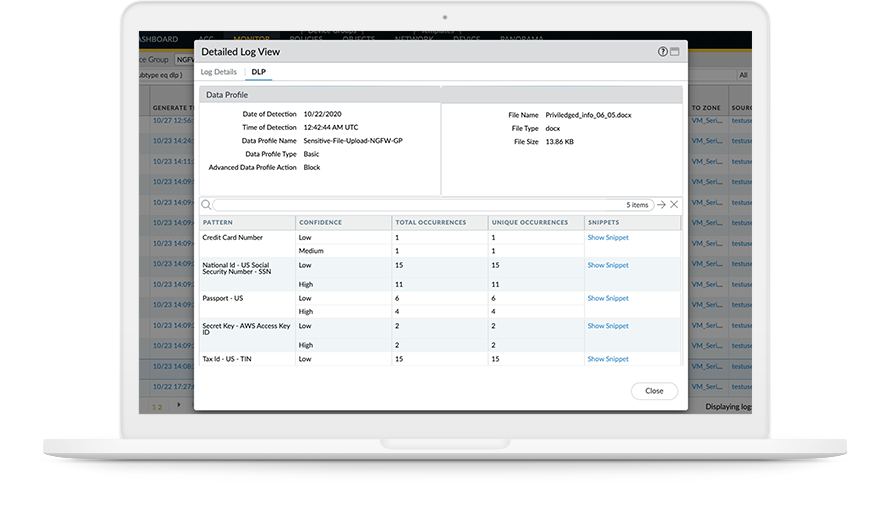Screen dimensions: 886x512
Task: Show Snippet for US Social Security Number
Action: 608,265
